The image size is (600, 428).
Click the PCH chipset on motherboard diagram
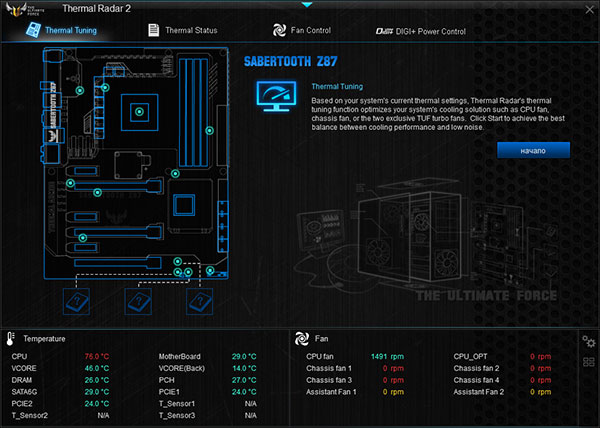point(184,205)
